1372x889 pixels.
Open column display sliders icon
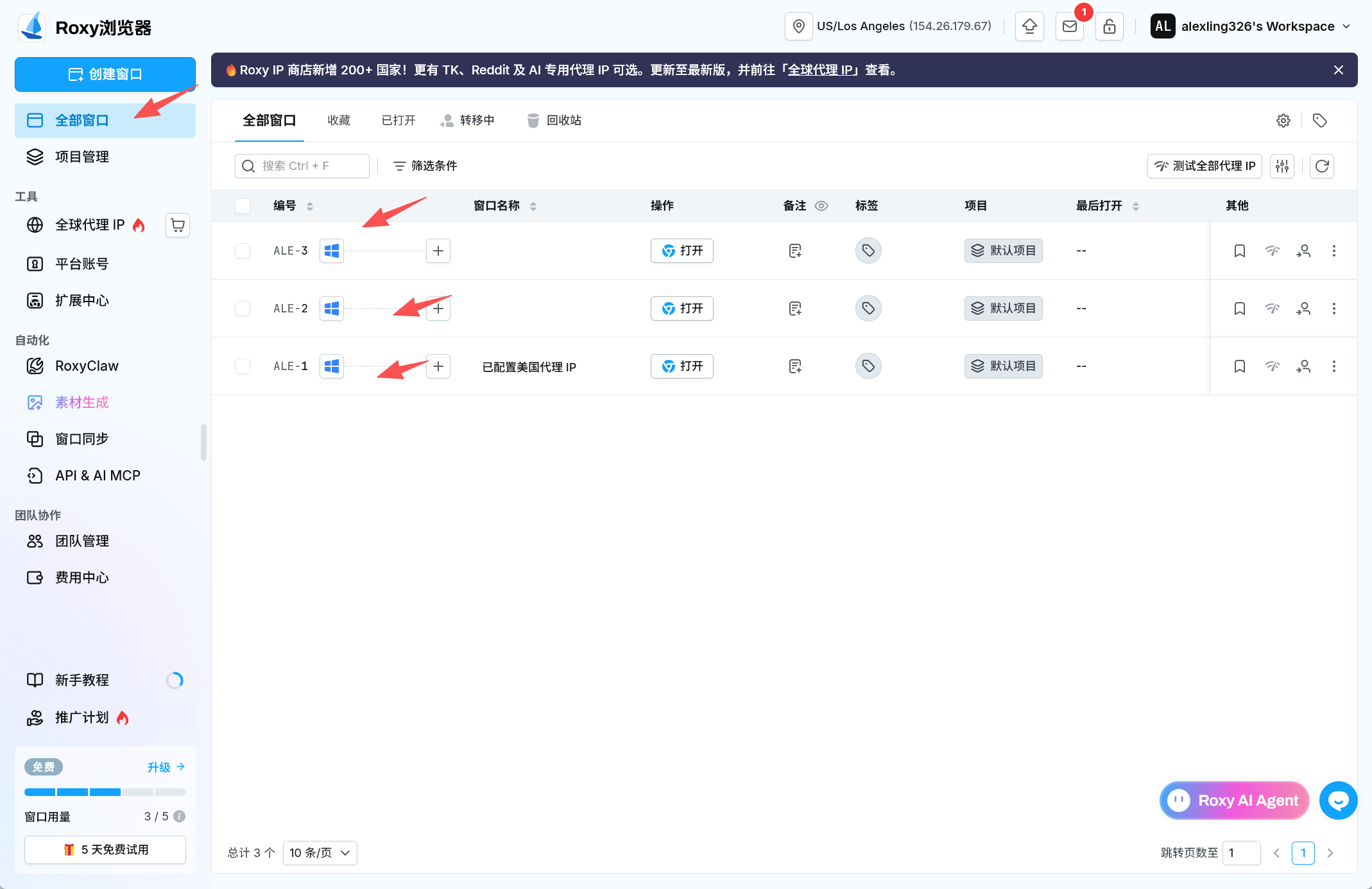(1282, 166)
